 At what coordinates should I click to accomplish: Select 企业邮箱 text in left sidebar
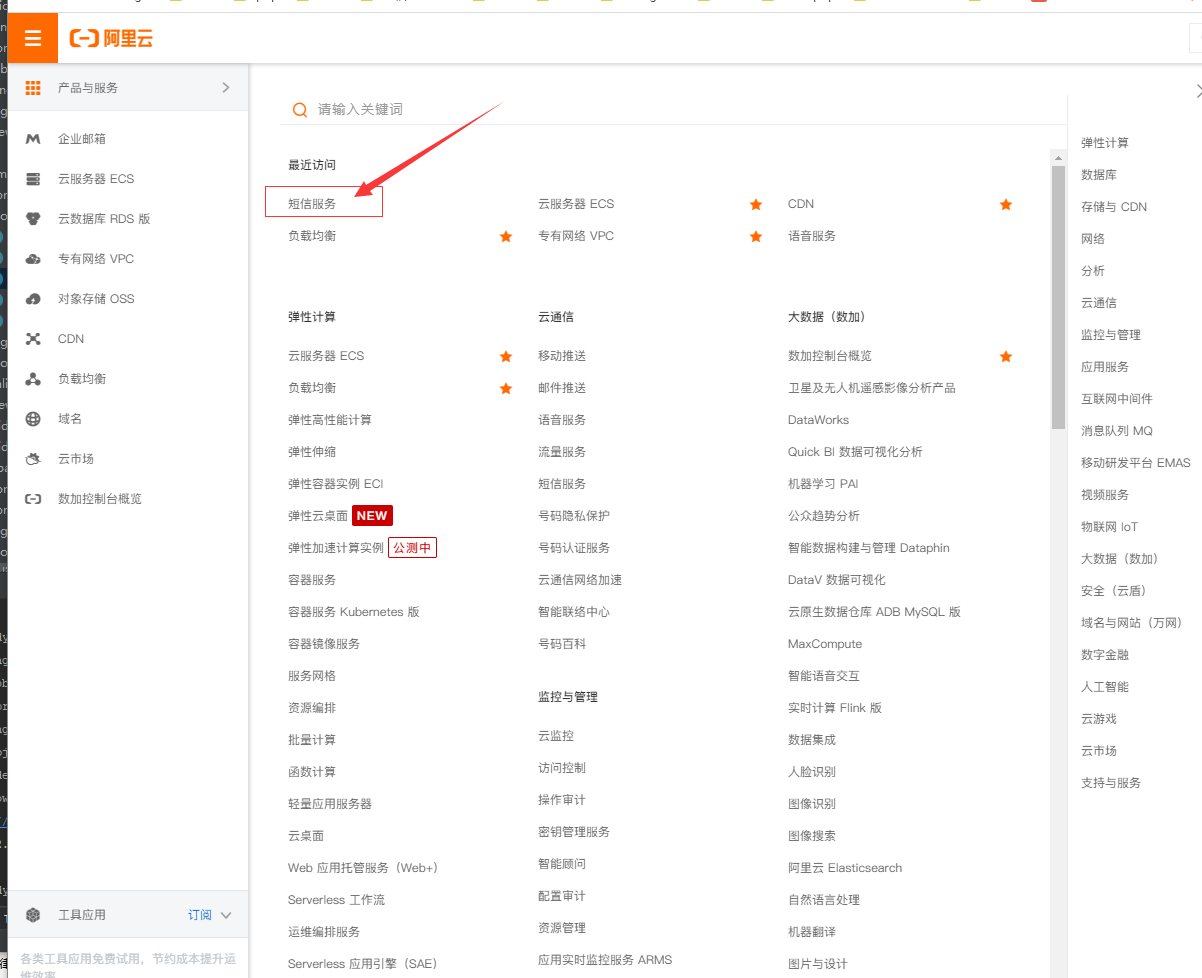[82, 139]
